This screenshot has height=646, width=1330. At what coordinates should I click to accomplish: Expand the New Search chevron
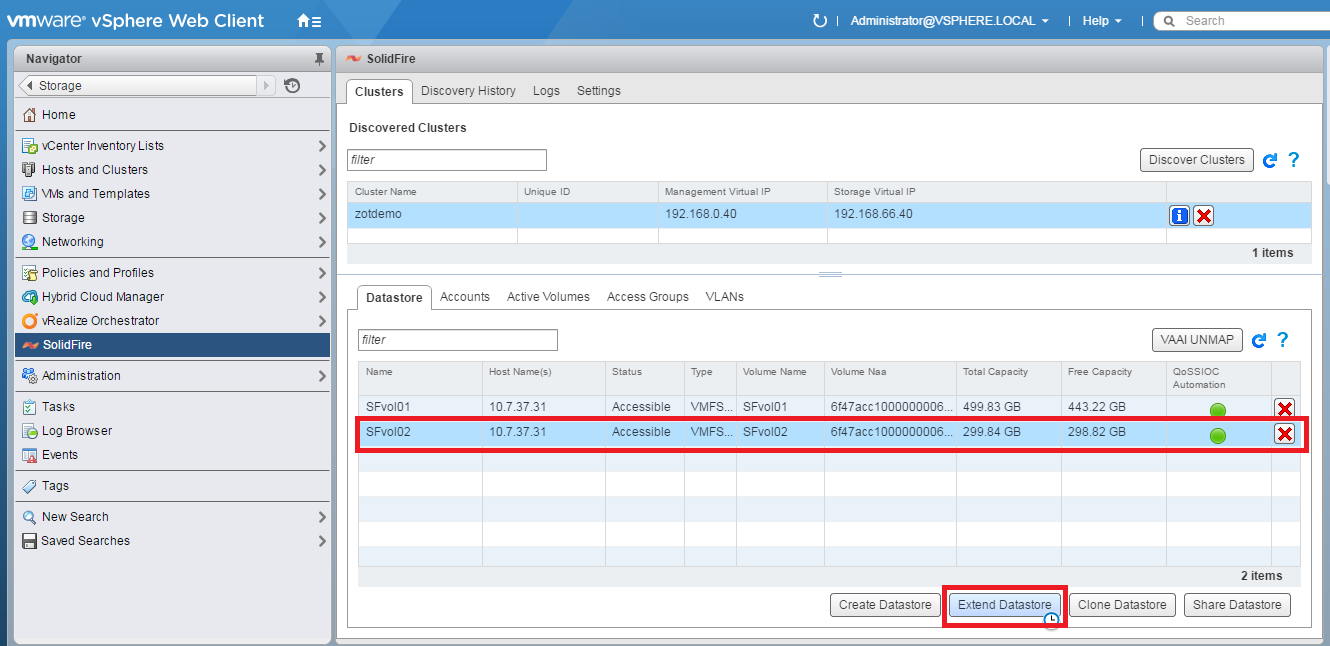pos(321,517)
